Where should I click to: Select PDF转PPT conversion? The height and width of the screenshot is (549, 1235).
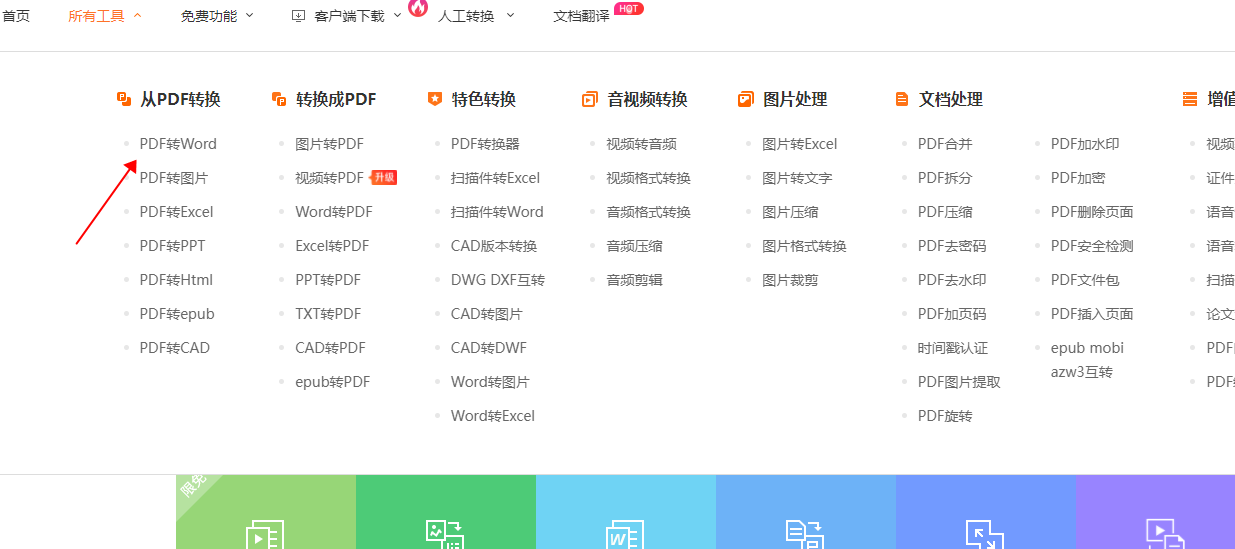173,246
